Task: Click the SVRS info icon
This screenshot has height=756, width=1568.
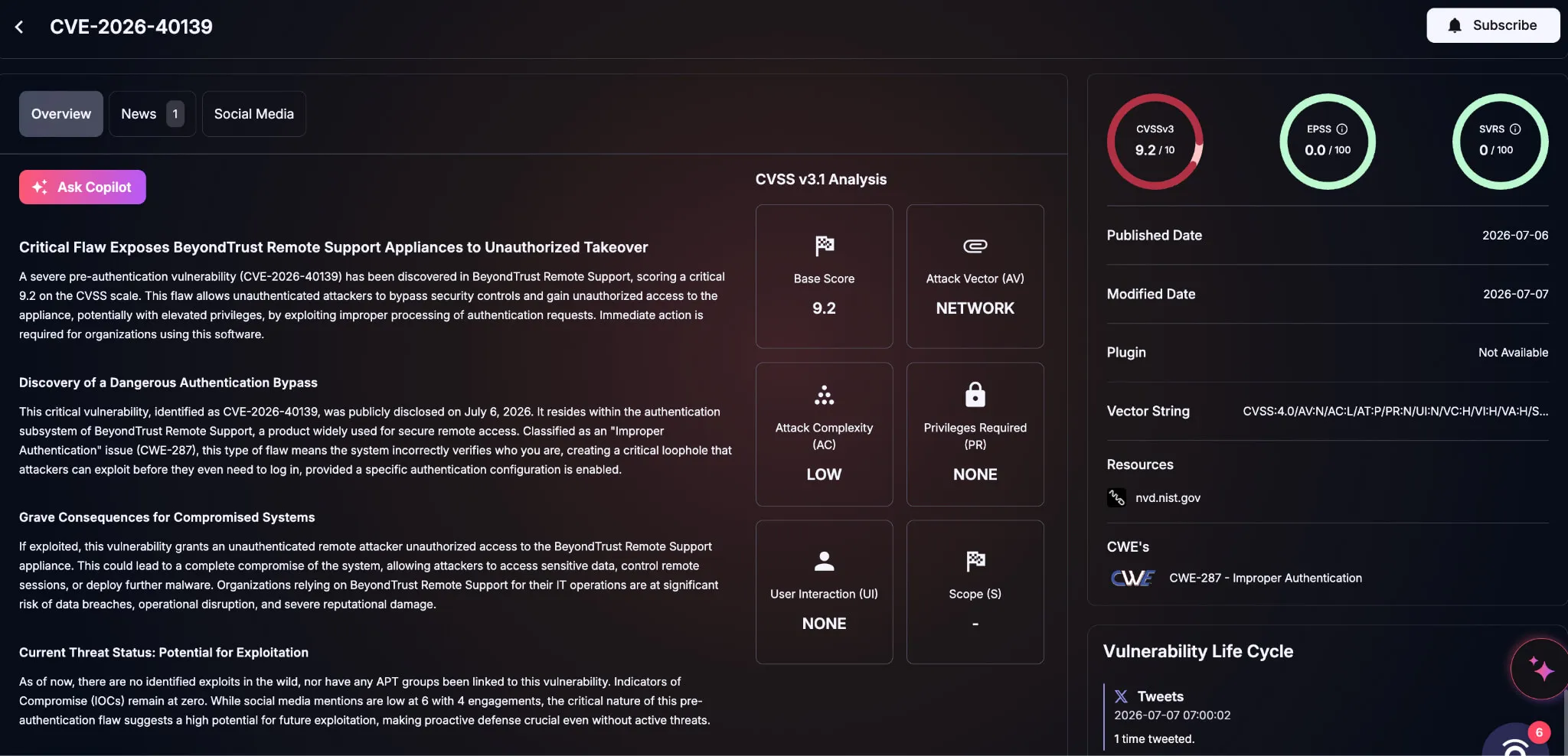Action: (x=1514, y=129)
